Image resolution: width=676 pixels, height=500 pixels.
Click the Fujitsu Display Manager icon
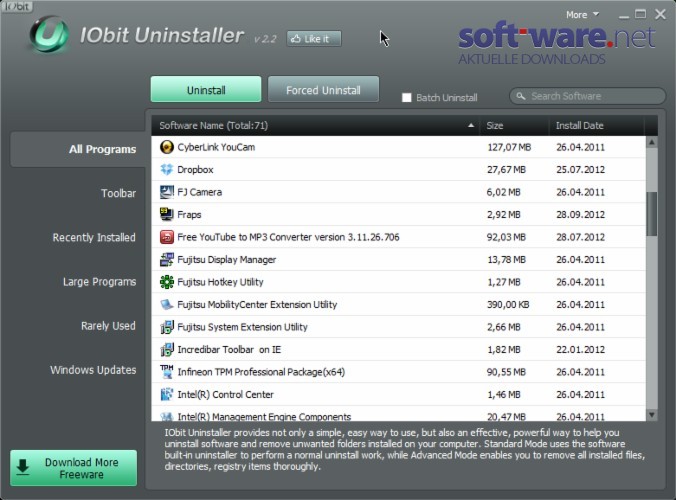(x=166, y=259)
